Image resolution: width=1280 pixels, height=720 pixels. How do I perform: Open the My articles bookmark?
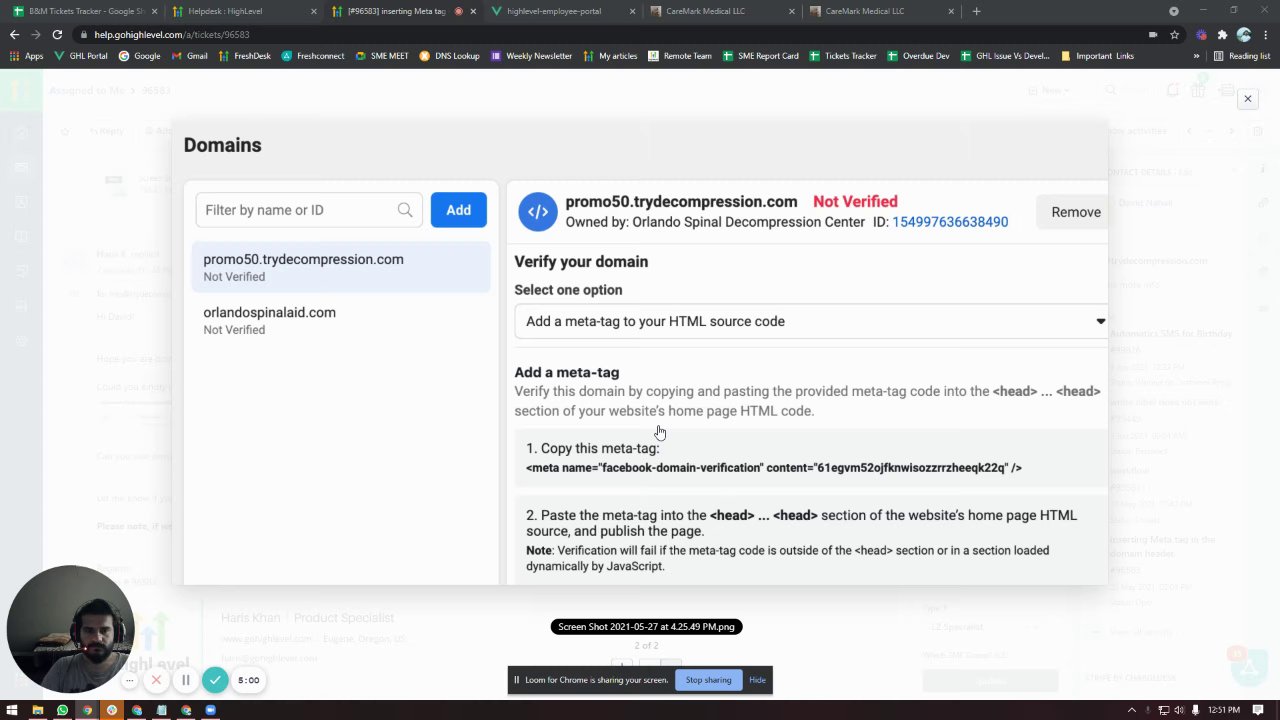[x=610, y=56]
